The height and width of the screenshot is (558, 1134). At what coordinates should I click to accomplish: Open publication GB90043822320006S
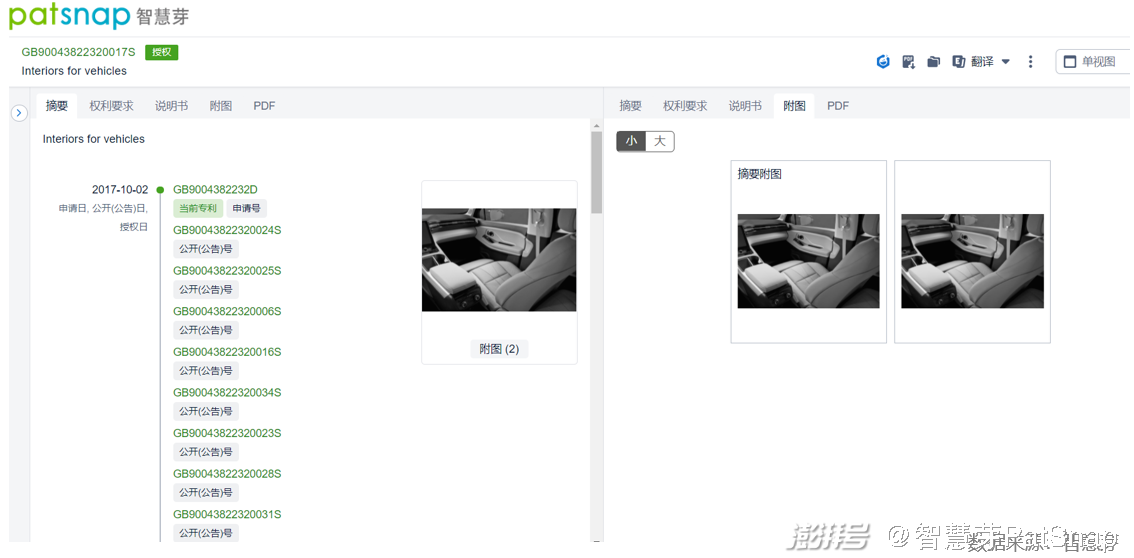pos(227,311)
